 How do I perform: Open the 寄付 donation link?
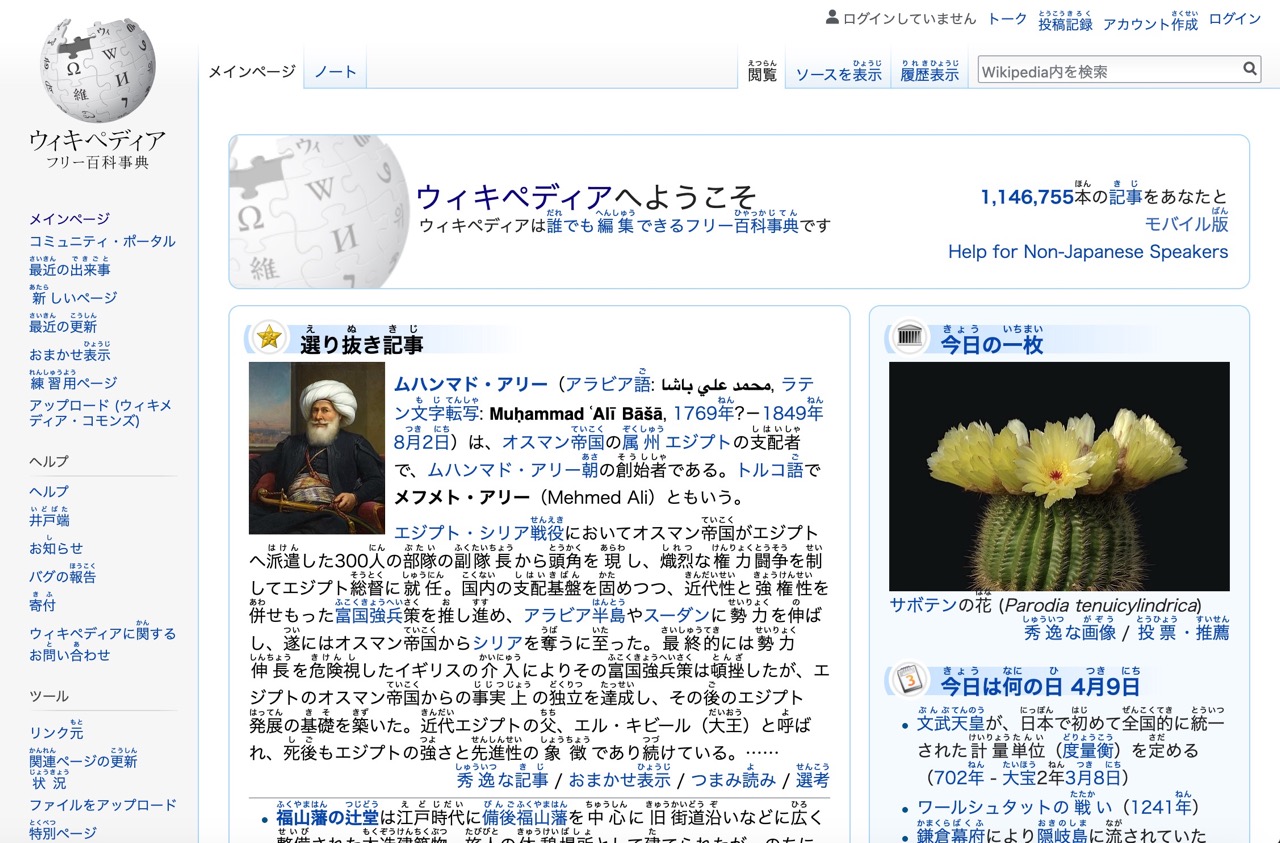(x=42, y=601)
